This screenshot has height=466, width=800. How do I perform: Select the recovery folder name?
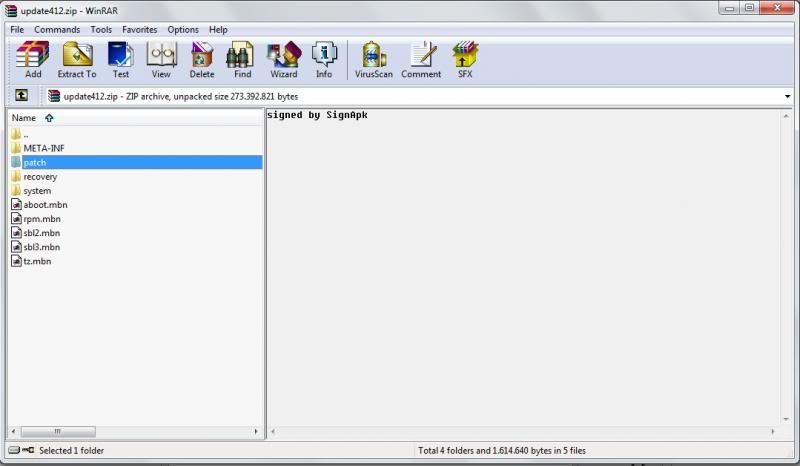point(40,177)
